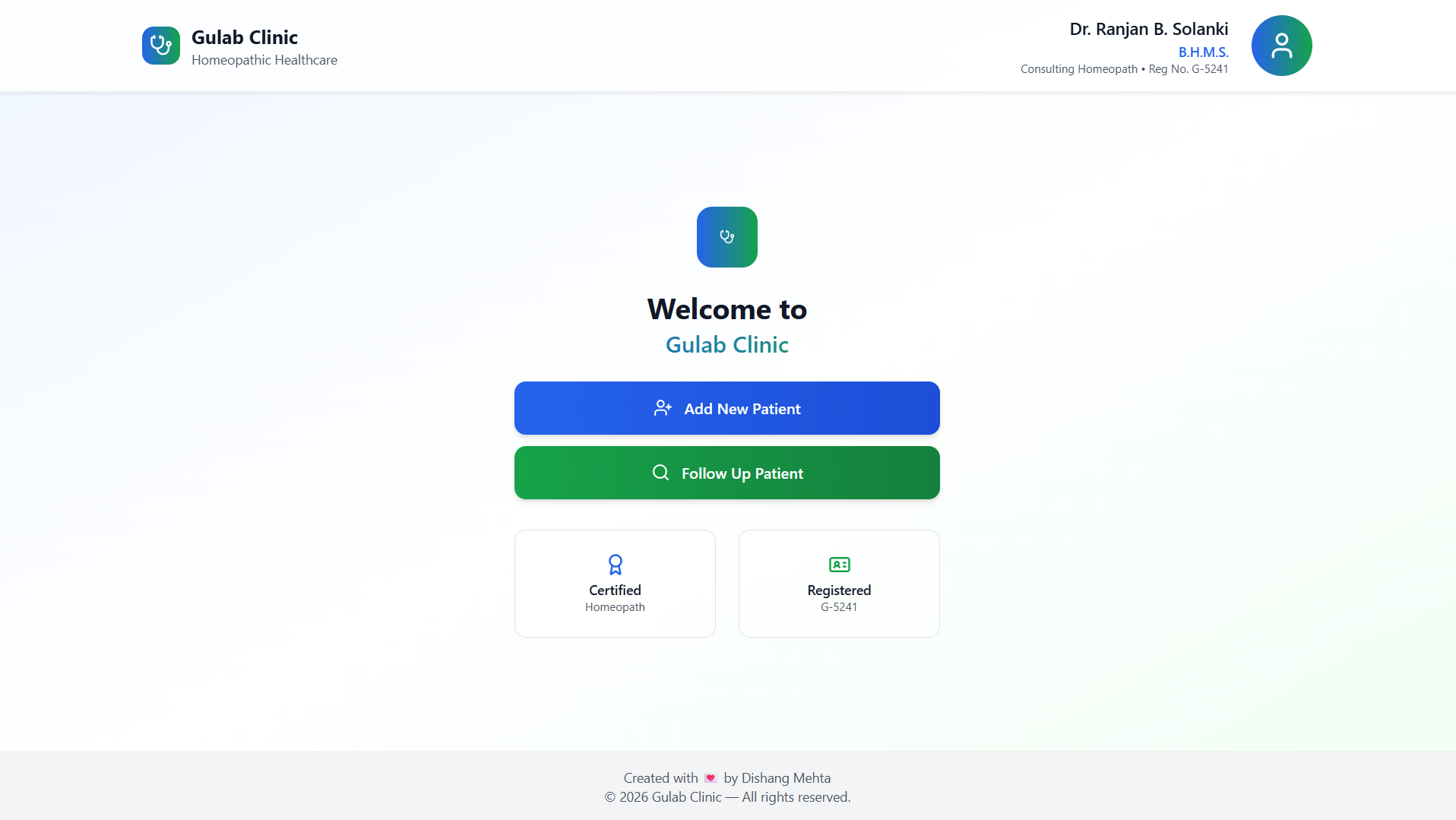Click the add-user icon on the blue button
Viewport: 1456px width, 820px height.
pyautogui.click(x=663, y=408)
